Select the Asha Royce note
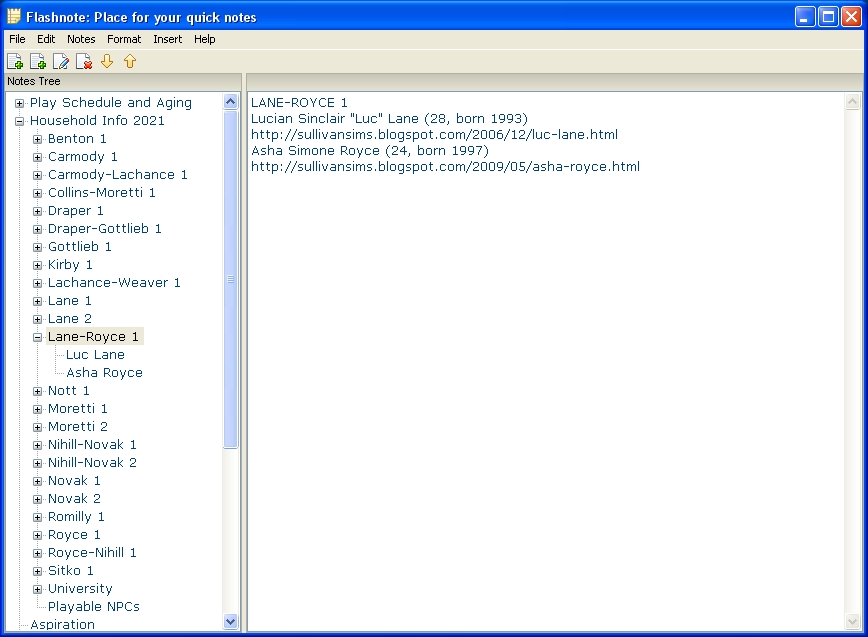The height and width of the screenshot is (637, 868). tap(104, 372)
